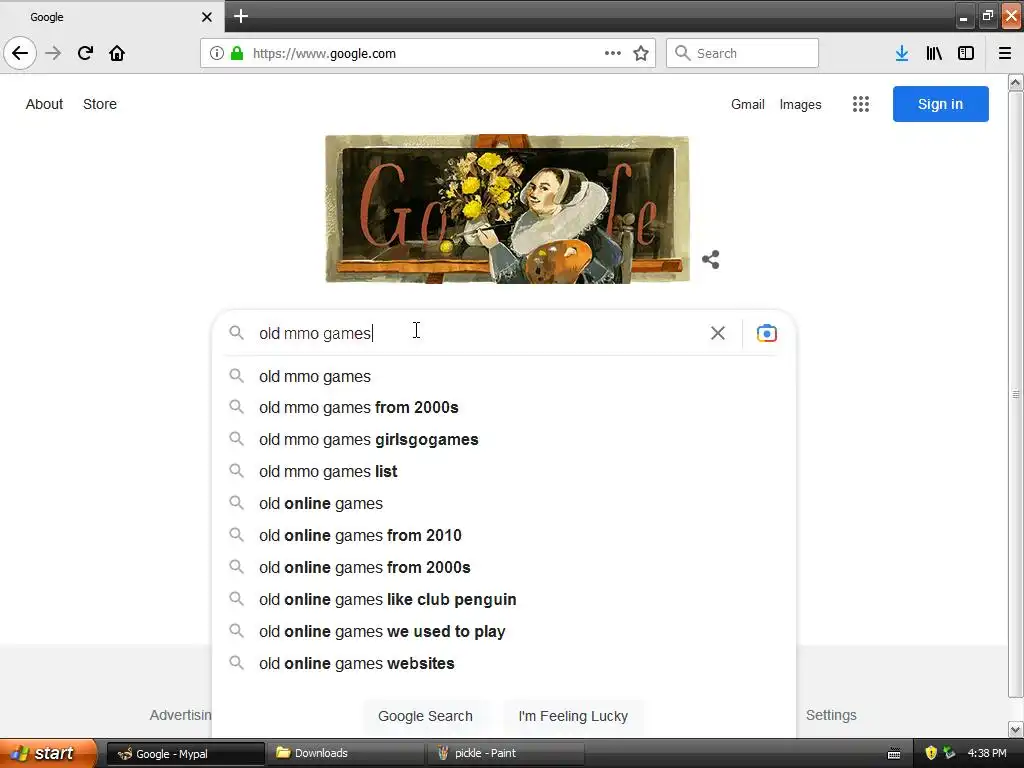Select the Google tab

coord(112,17)
